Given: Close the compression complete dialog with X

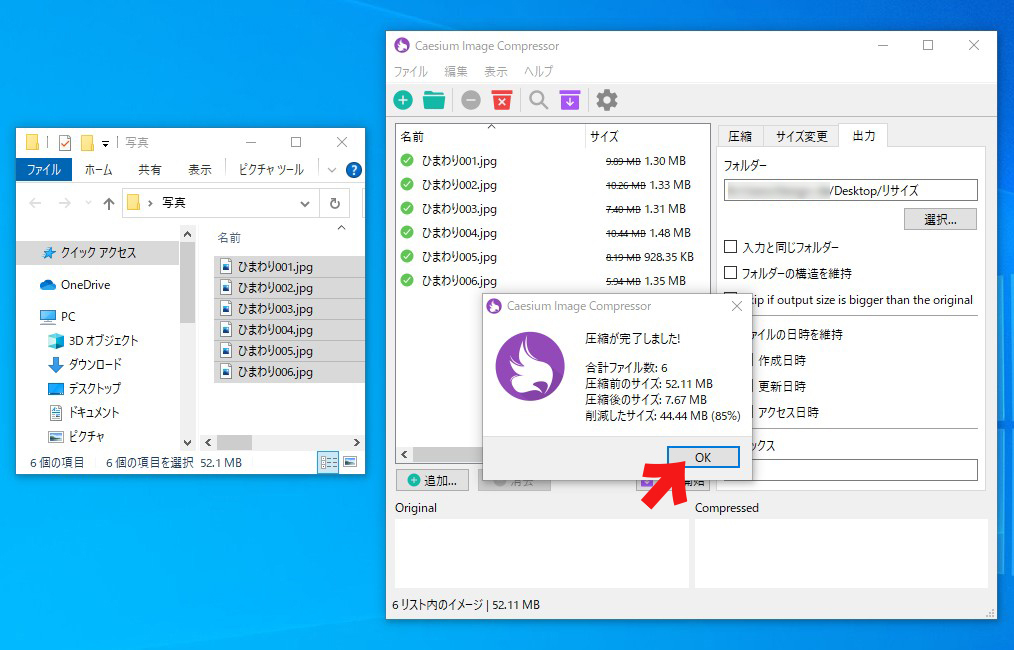Looking at the screenshot, I should (737, 306).
